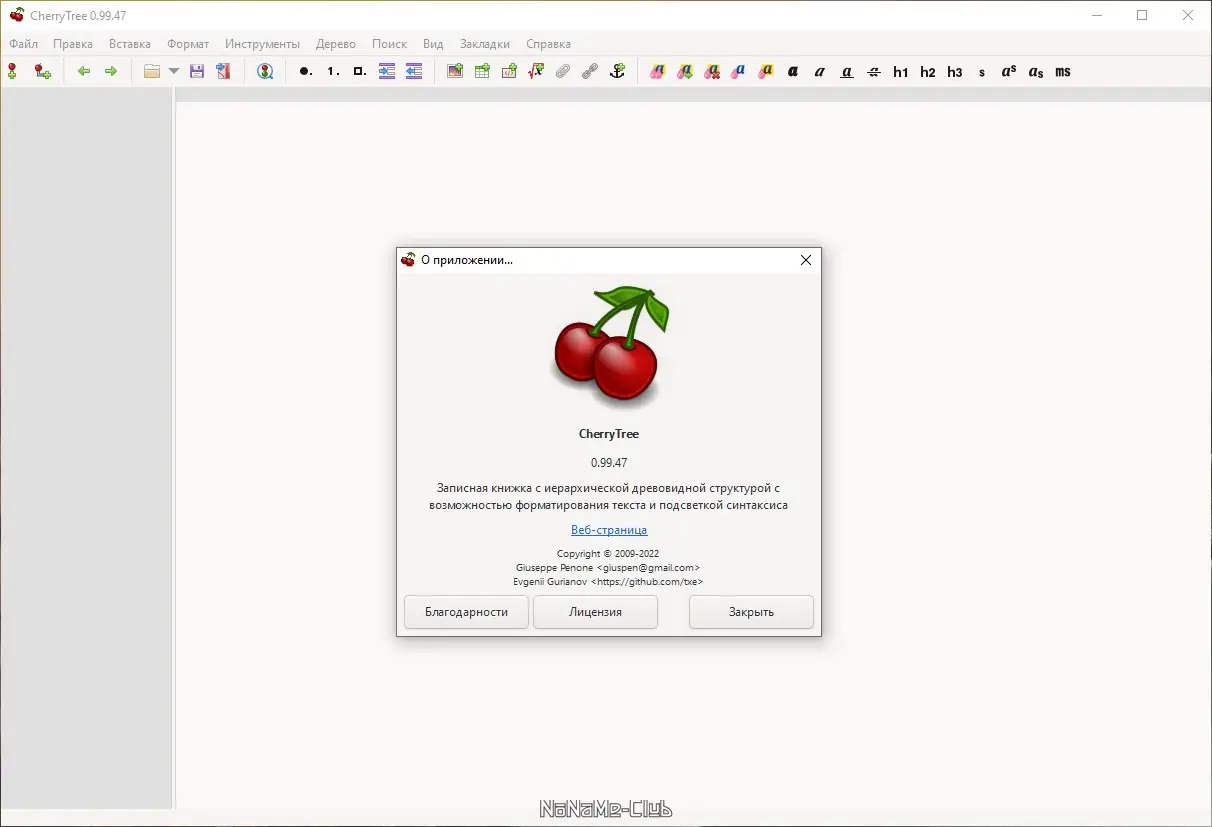Toggle underline text formatting
This screenshot has height=827, width=1212.
(847, 72)
